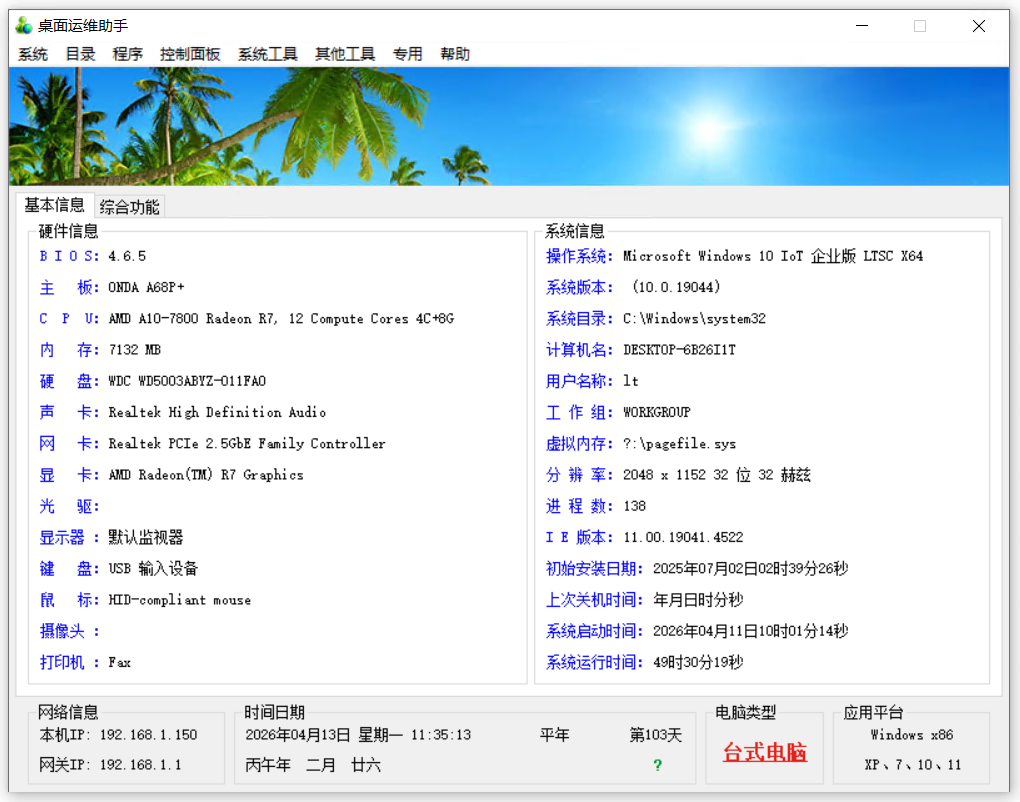Select the 基本信息 tab
This screenshot has width=1020, height=802.
(x=55, y=205)
